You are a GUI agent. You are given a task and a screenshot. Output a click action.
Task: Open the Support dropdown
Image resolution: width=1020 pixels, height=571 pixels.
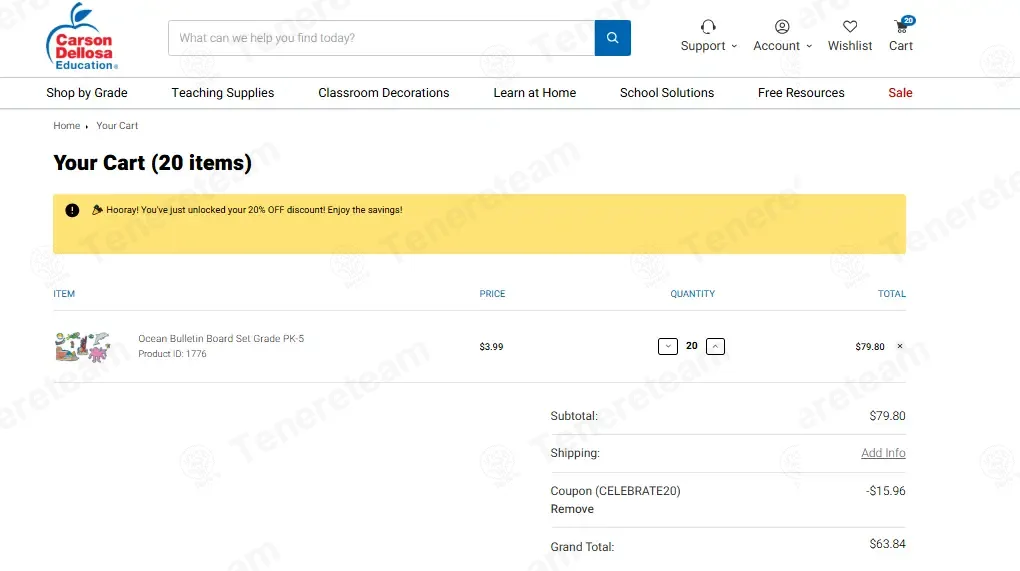708,36
